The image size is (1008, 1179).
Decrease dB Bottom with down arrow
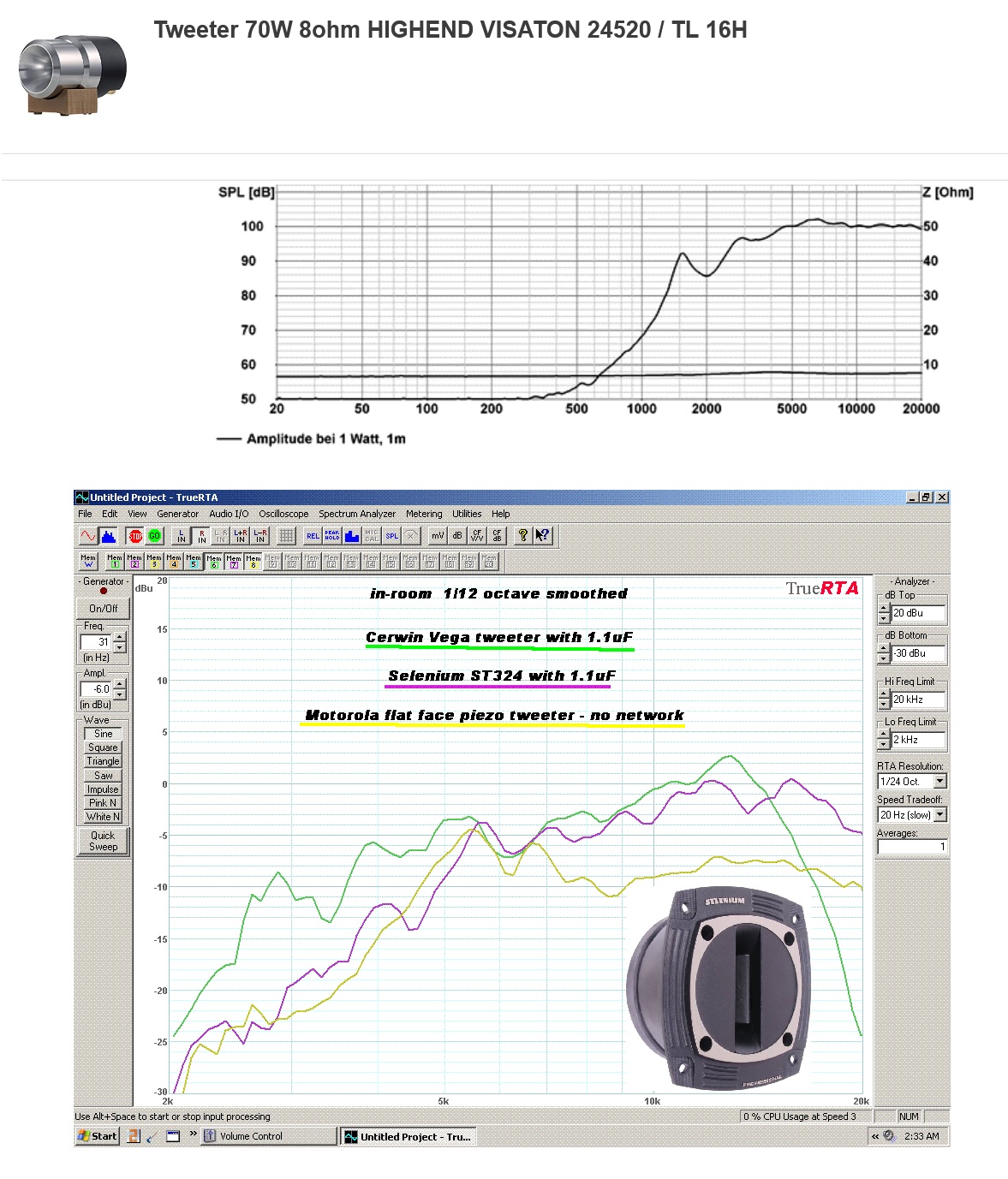pyautogui.click(x=884, y=658)
